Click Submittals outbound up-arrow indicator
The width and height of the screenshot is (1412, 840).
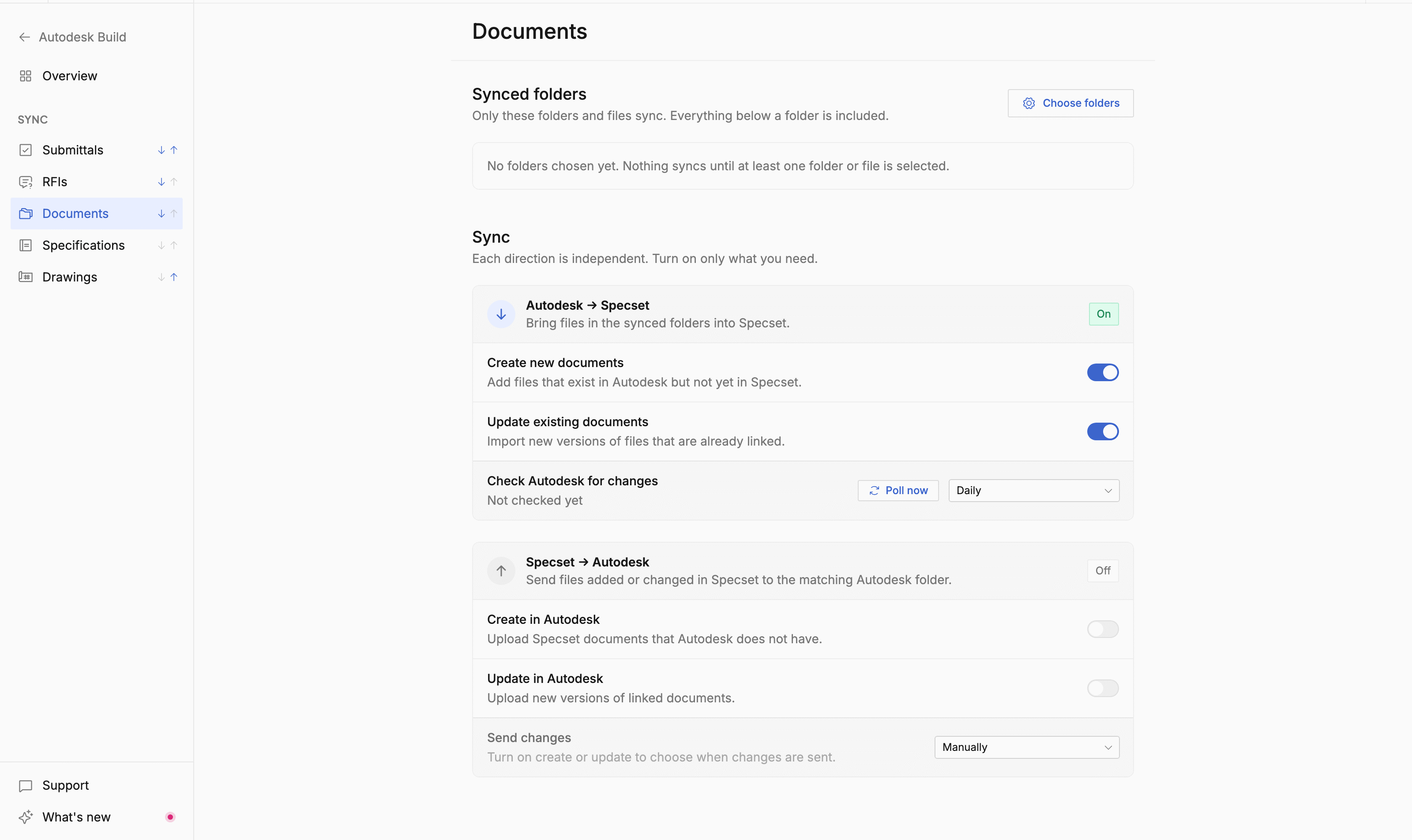pyautogui.click(x=174, y=150)
